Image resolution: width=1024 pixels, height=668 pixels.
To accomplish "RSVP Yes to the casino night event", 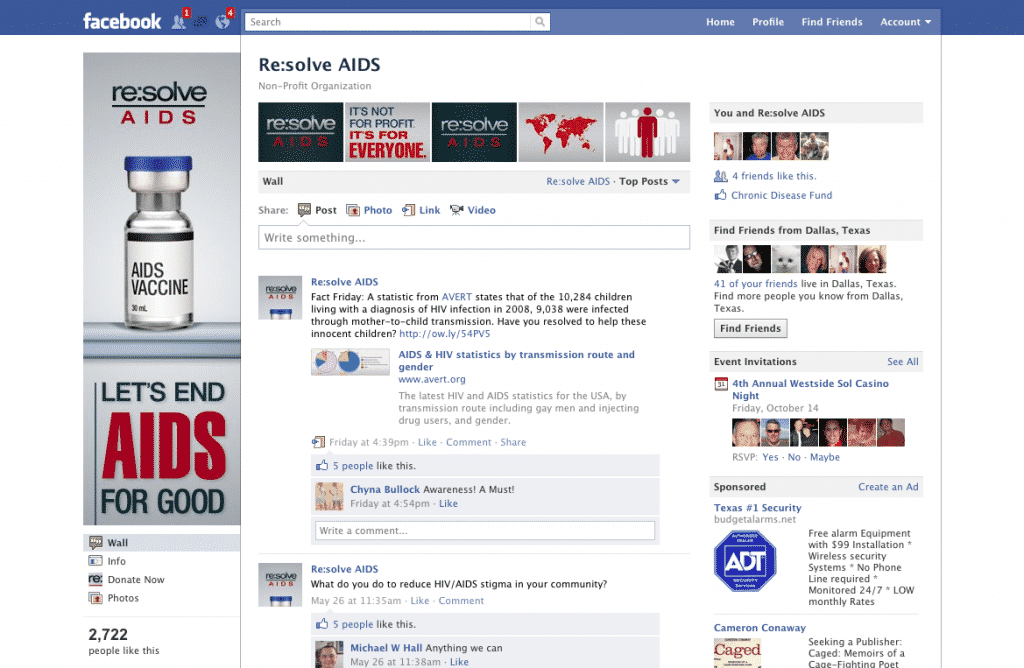I will point(770,457).
